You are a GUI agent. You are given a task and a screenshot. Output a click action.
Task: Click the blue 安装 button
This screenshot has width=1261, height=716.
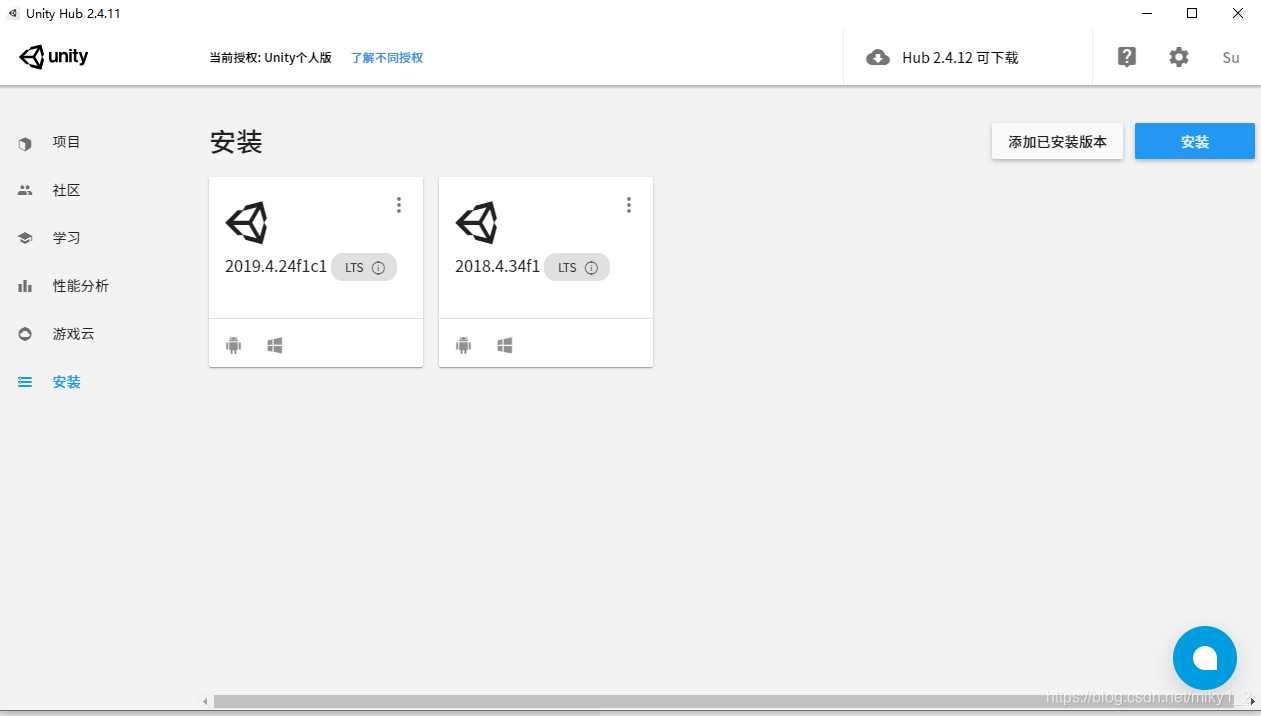click(x=1195, y=141)
